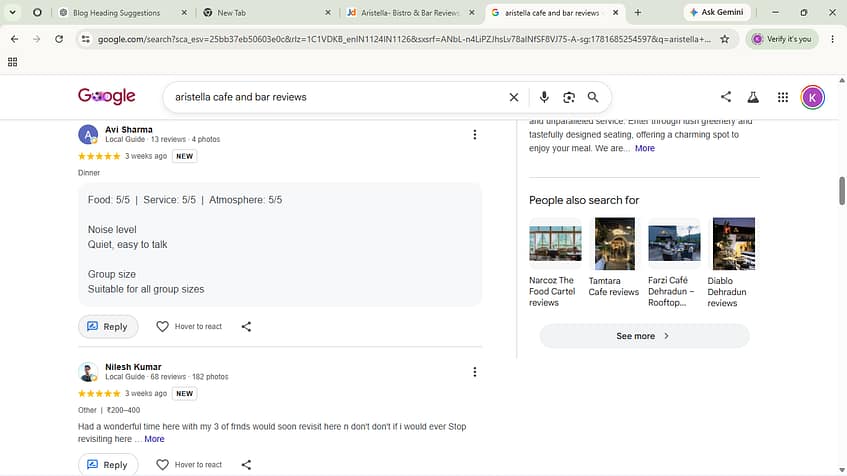This screenshot has width=847, height=476.
Task: Share Nilesh Kumar's review
Action: pos(246,465)
